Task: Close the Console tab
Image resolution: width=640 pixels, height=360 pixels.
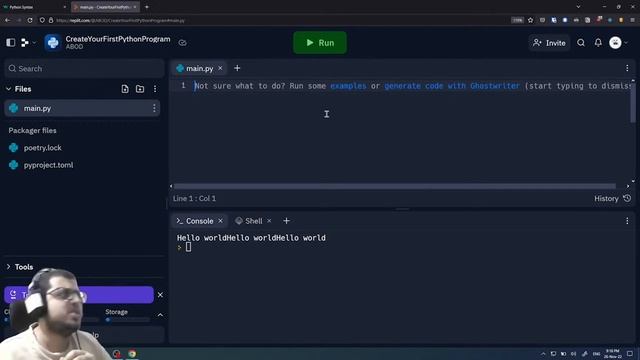Action: pos(220,221)
